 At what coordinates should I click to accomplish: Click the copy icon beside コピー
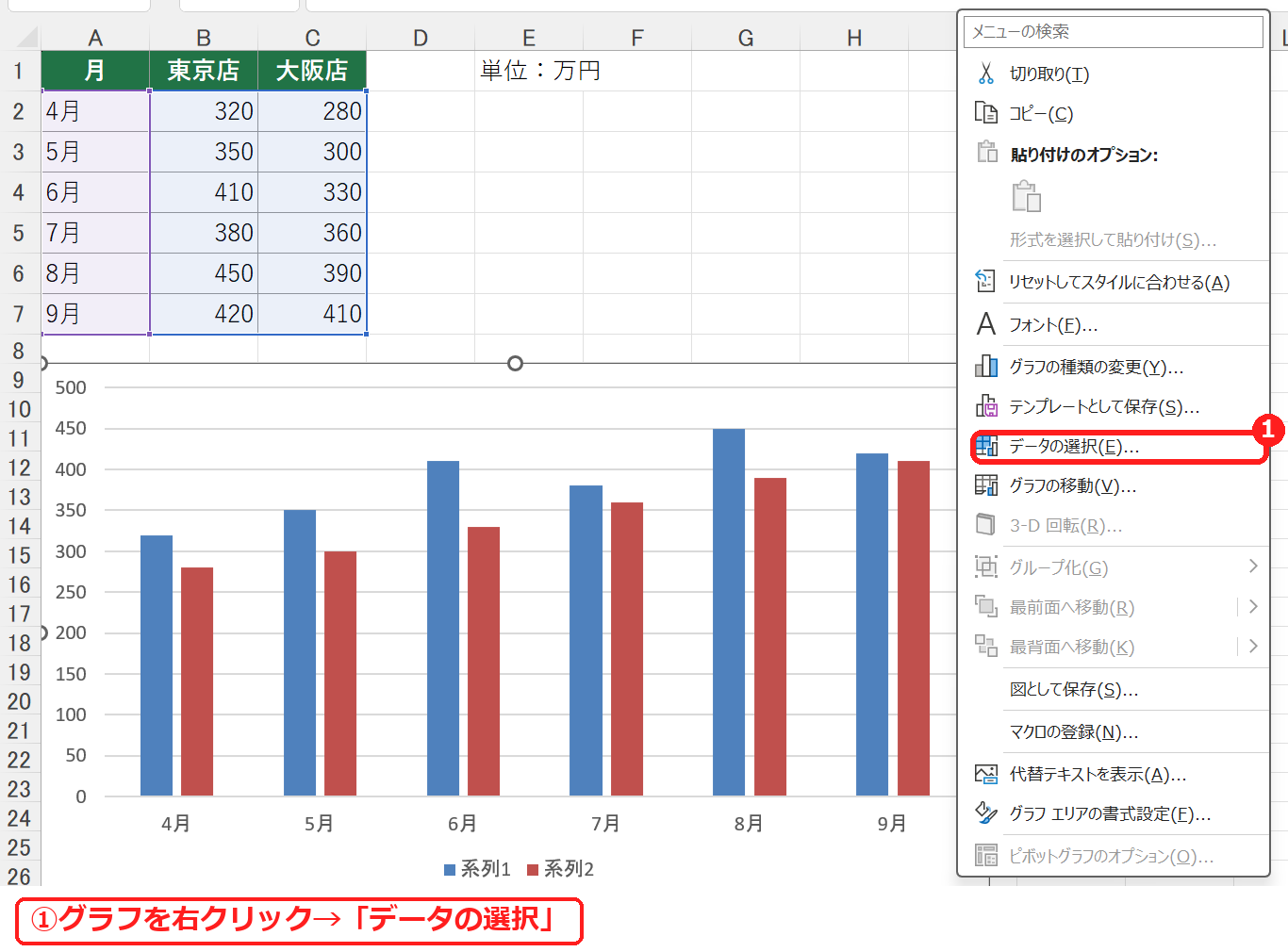986,113
